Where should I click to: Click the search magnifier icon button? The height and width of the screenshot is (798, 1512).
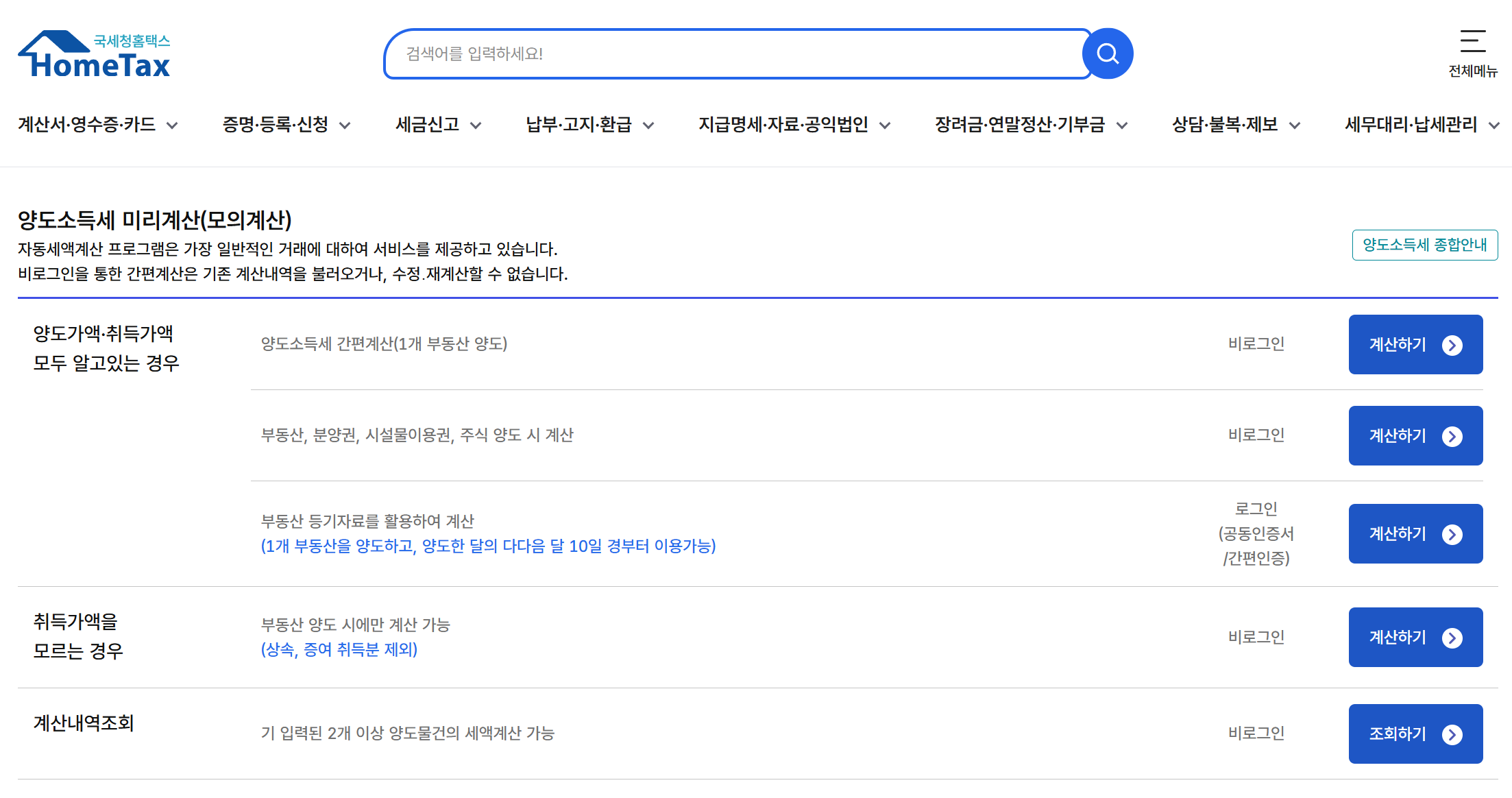pos(1108,53)
